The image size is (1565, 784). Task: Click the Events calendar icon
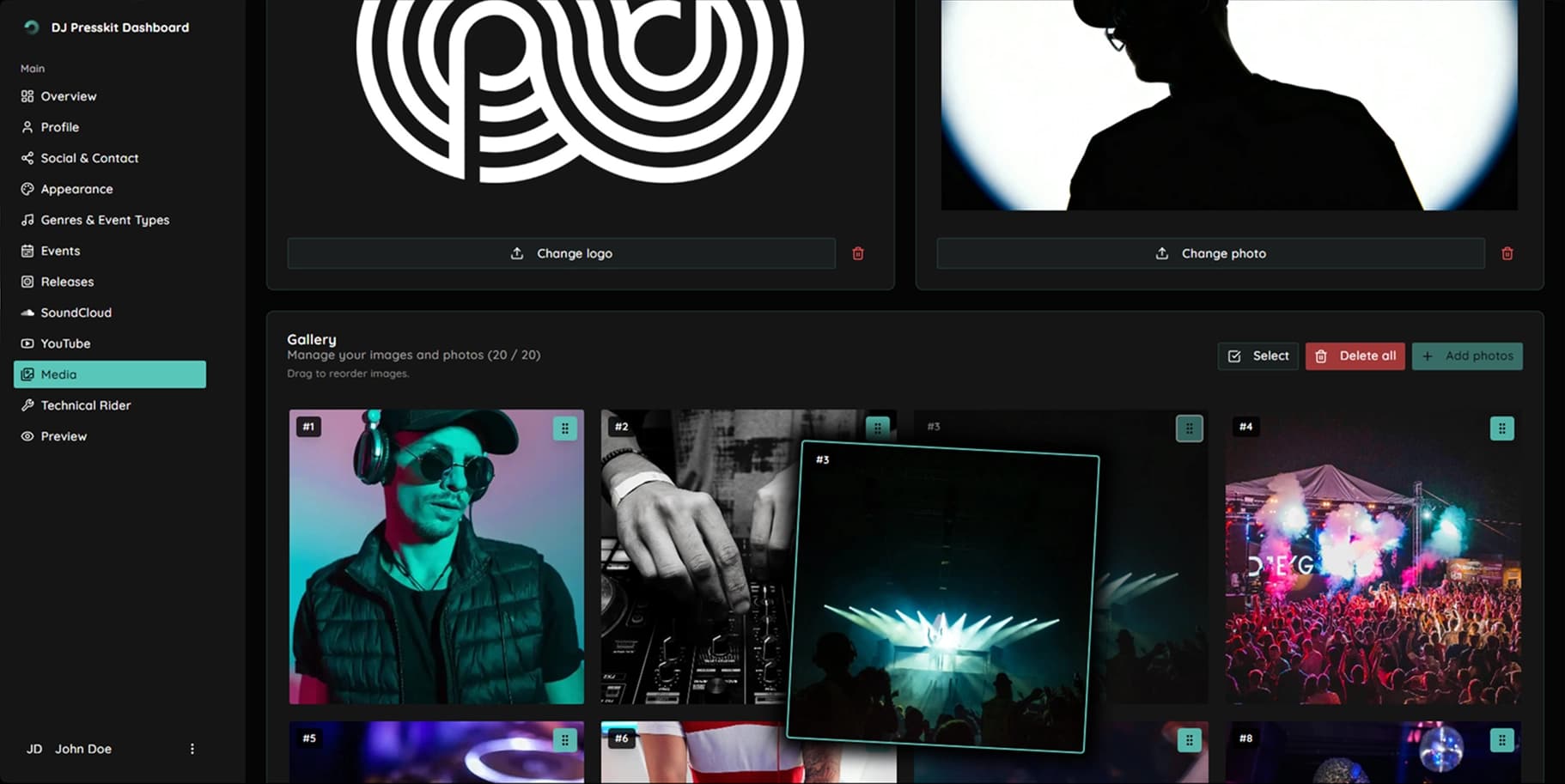click(27, 251)
